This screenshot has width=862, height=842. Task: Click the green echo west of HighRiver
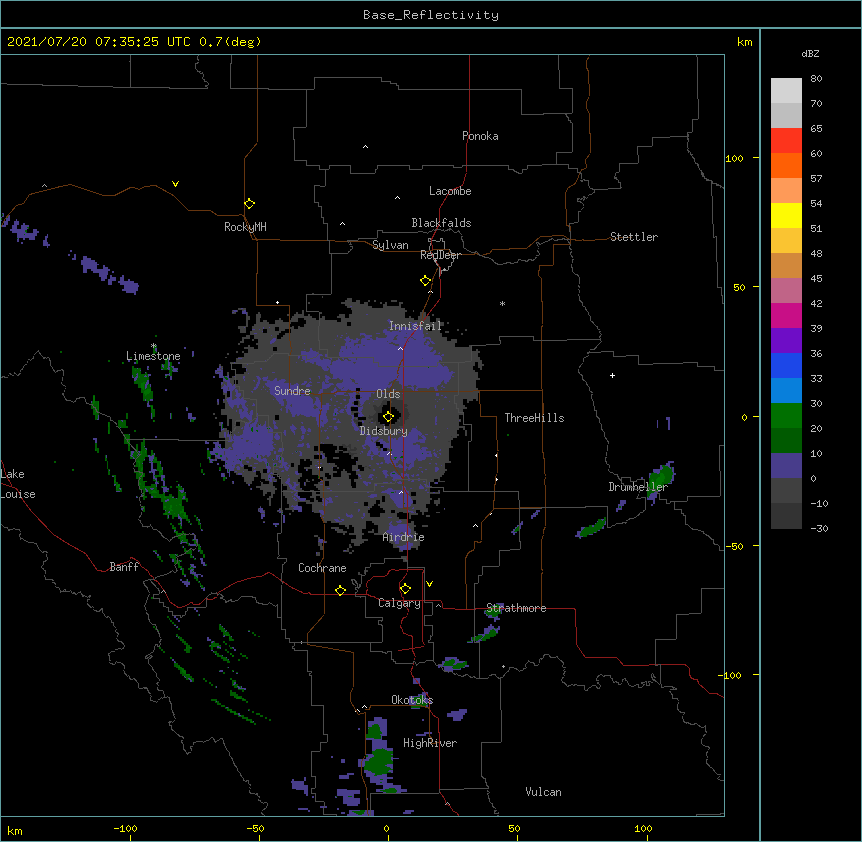coord(378,761)
